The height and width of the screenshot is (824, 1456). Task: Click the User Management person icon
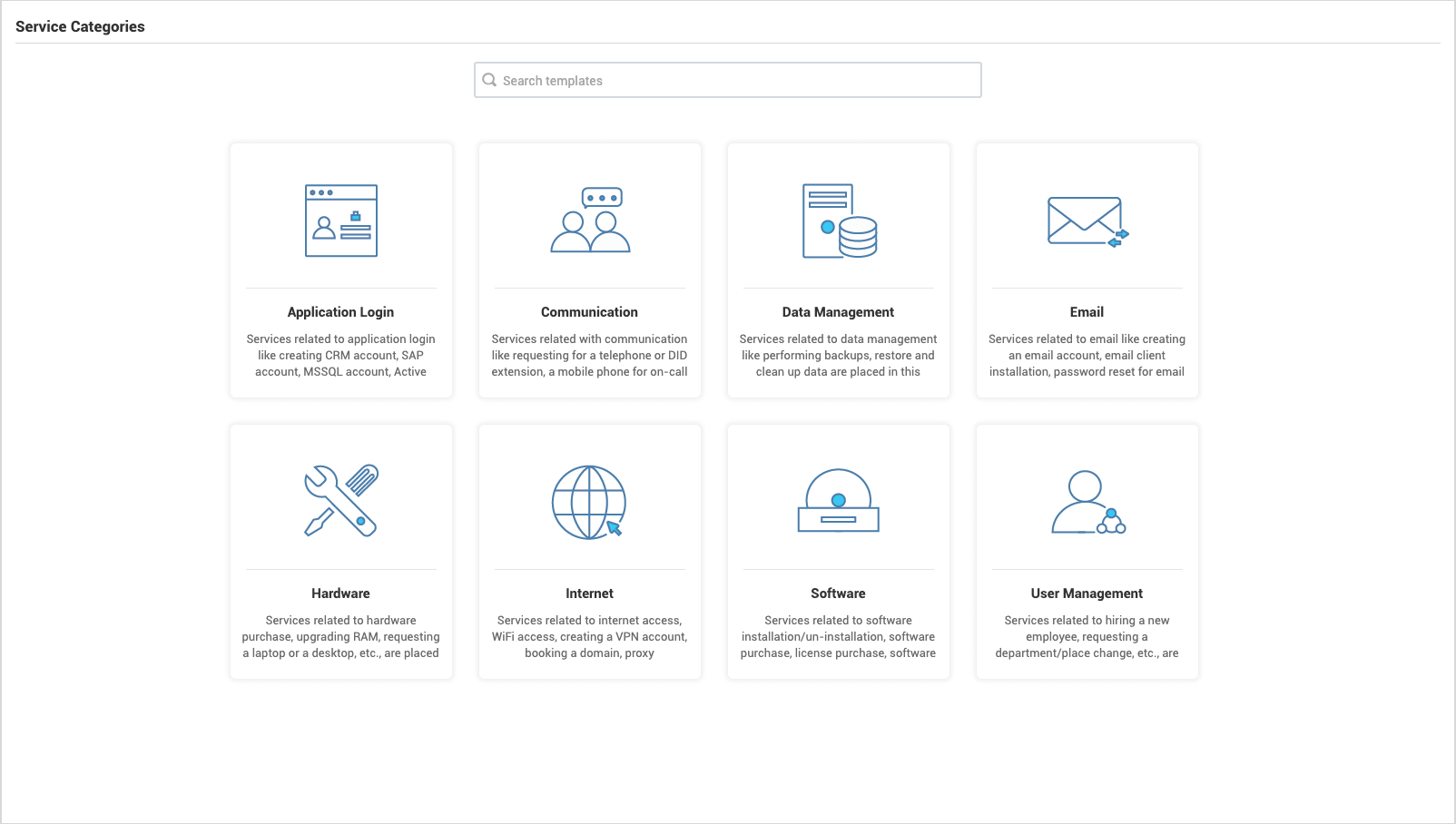pos(1087,502)
